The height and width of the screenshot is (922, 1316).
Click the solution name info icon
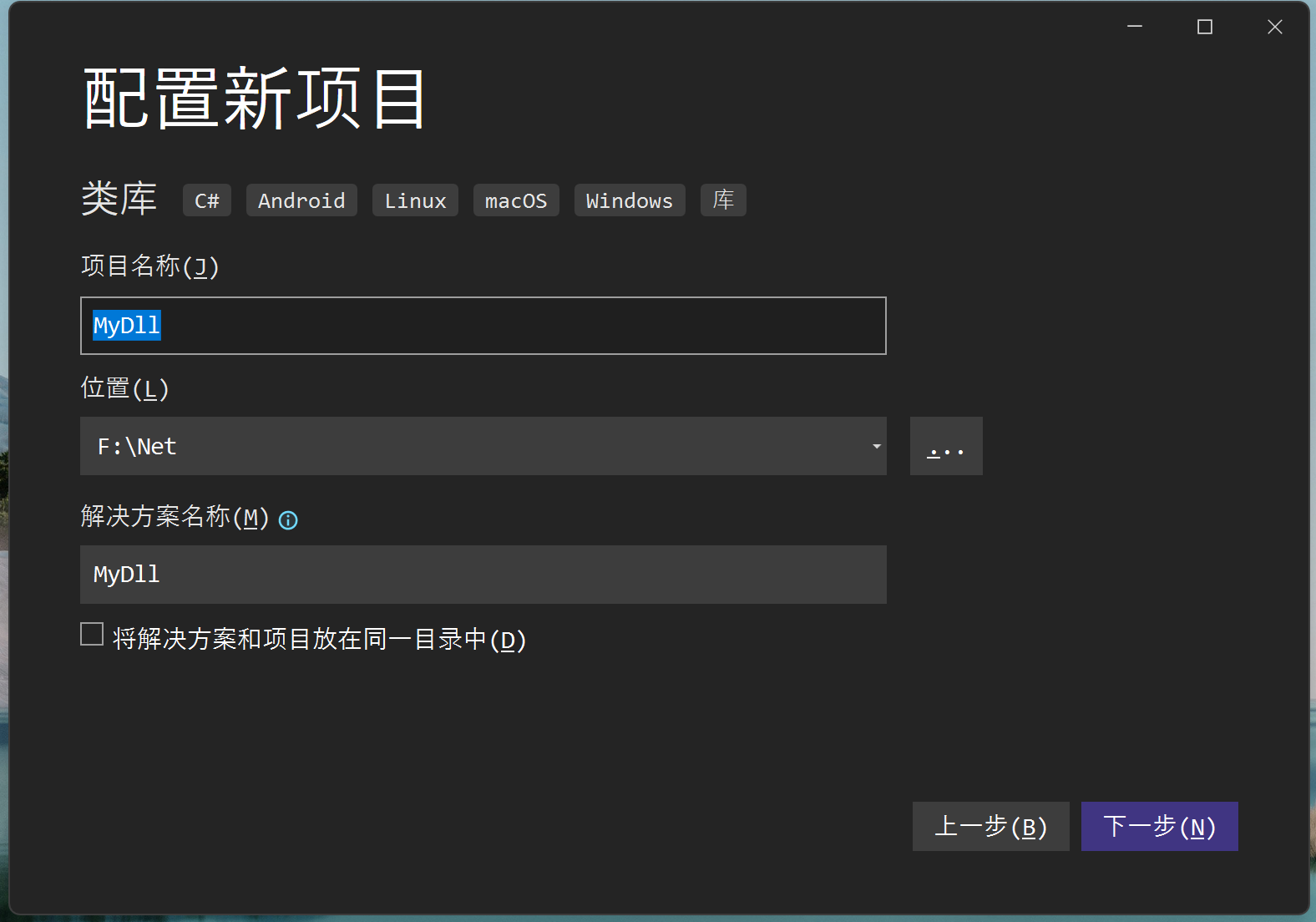[x=288, y=520]
